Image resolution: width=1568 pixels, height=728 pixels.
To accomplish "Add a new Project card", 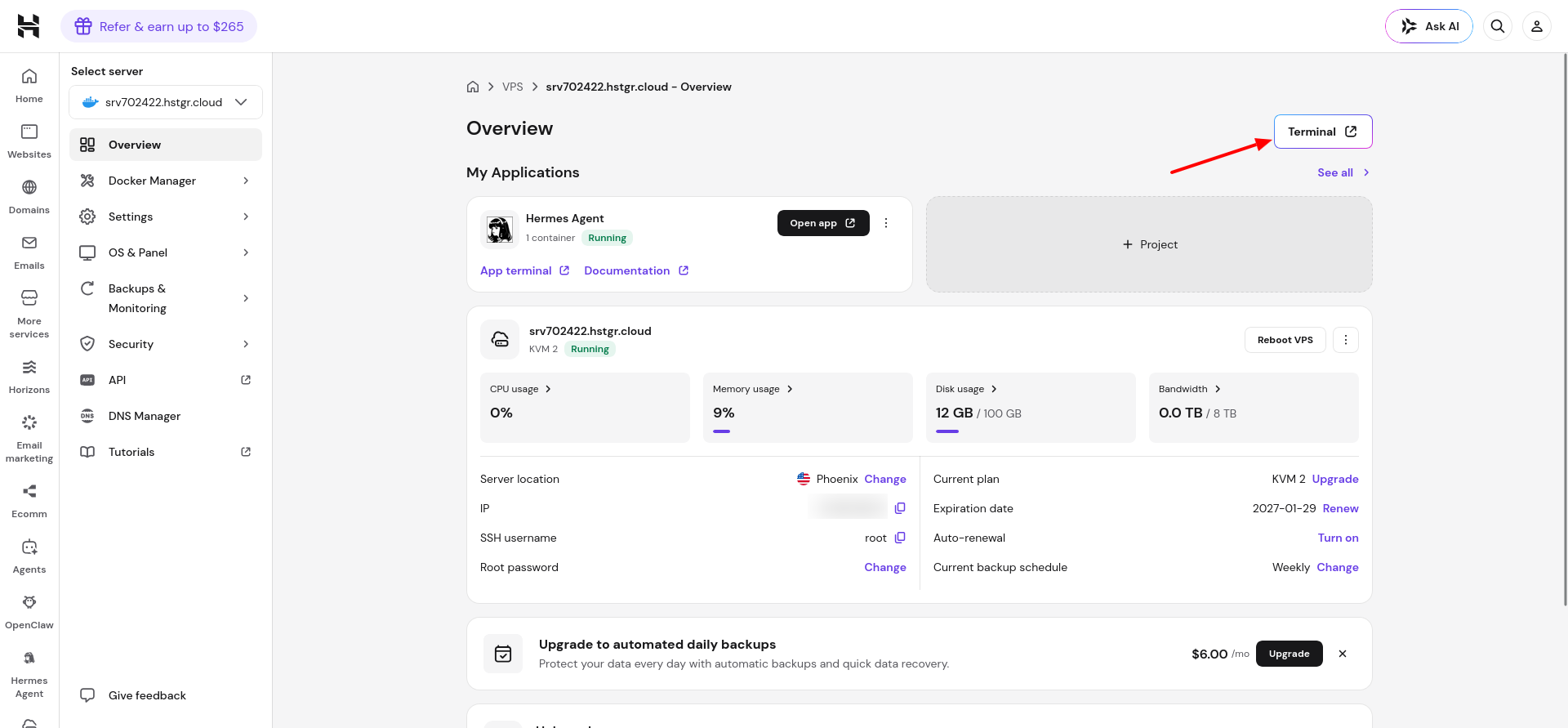I will point(1149,244).
